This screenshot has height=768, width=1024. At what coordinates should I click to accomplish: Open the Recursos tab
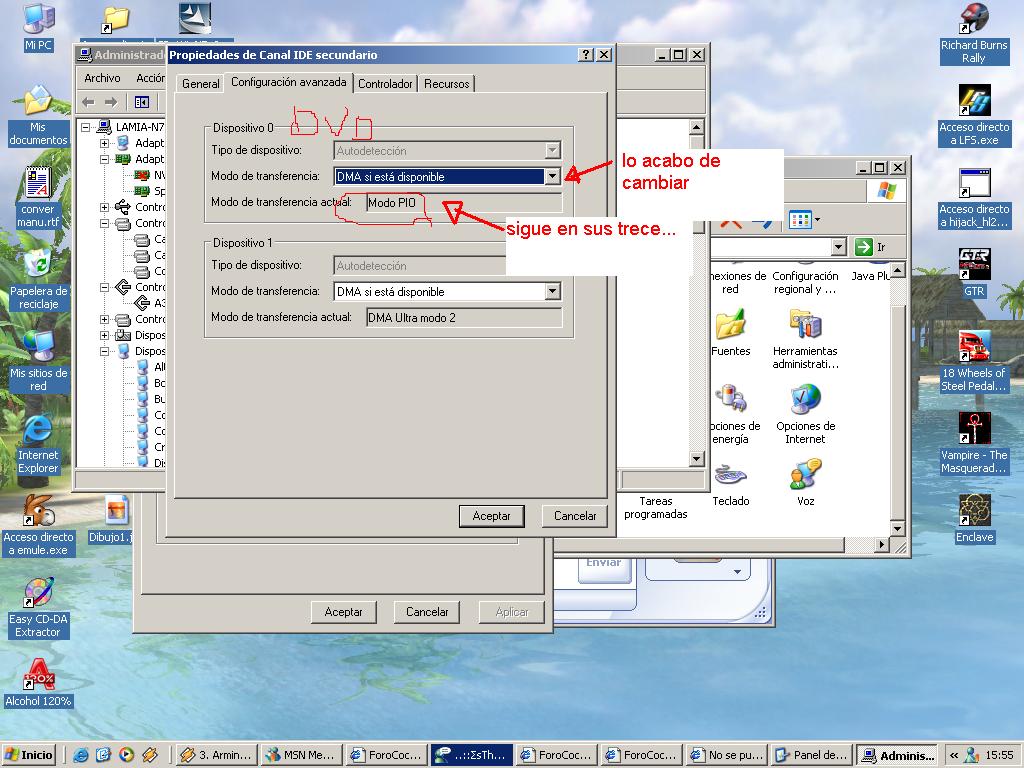(446, 84)
